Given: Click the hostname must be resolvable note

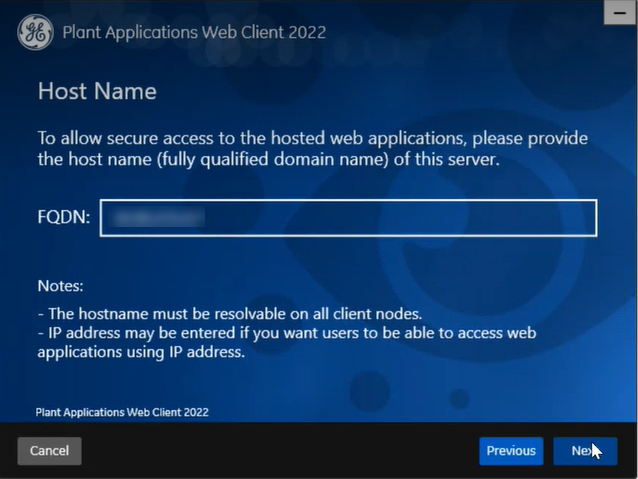Looking at the screenshot, I should pyautogui.click(x=230, y=314).
